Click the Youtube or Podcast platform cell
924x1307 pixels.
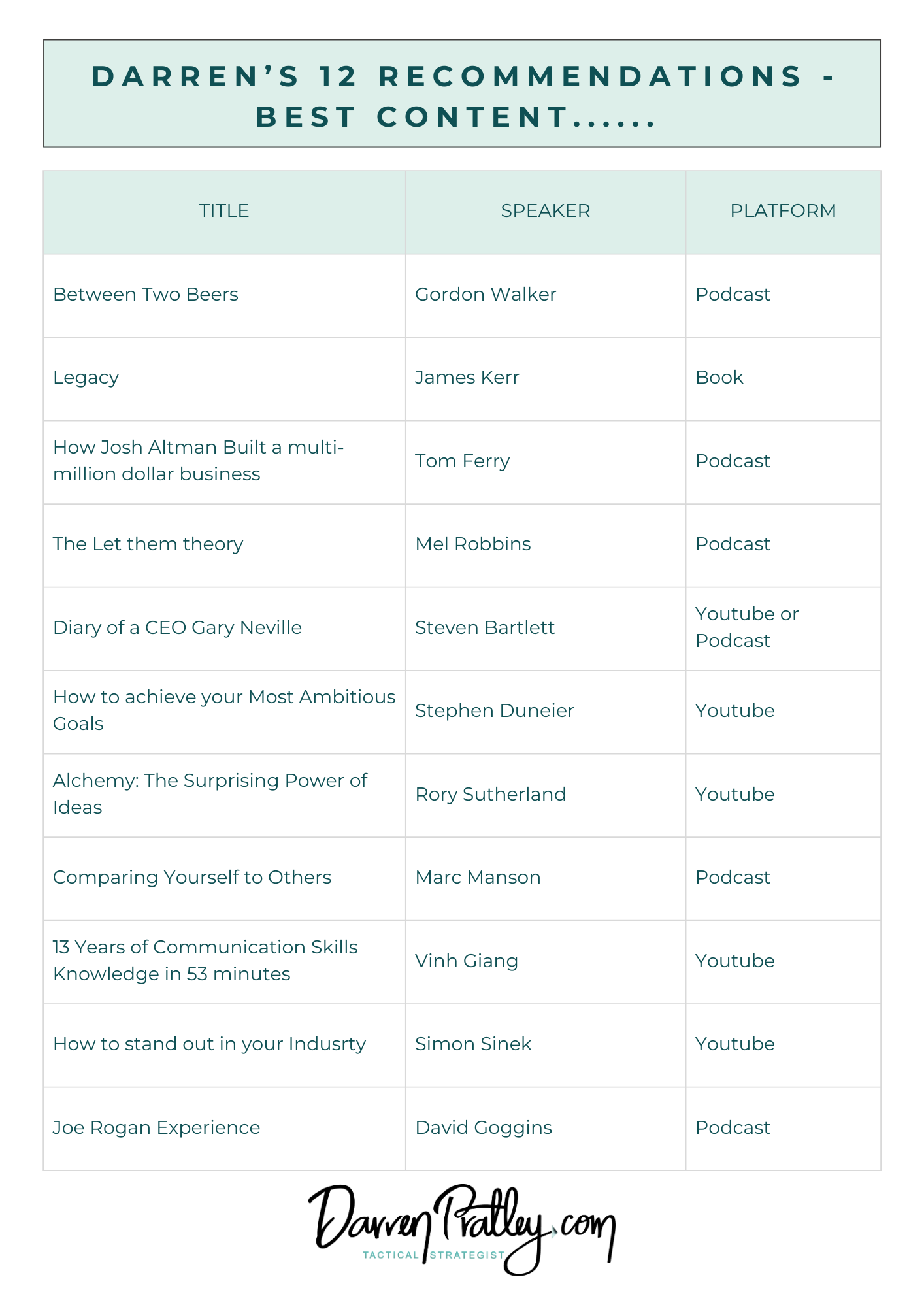[746, 627]
